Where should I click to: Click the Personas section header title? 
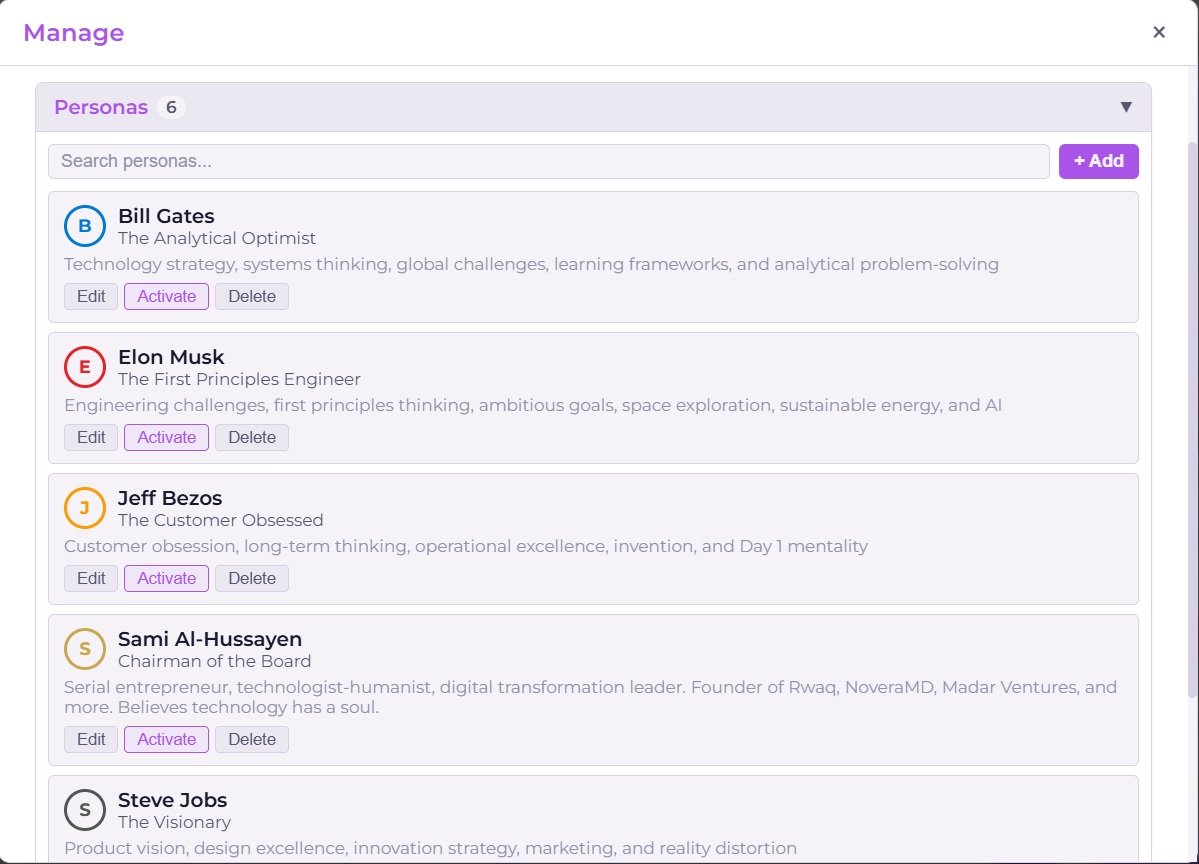click(101, 107)
